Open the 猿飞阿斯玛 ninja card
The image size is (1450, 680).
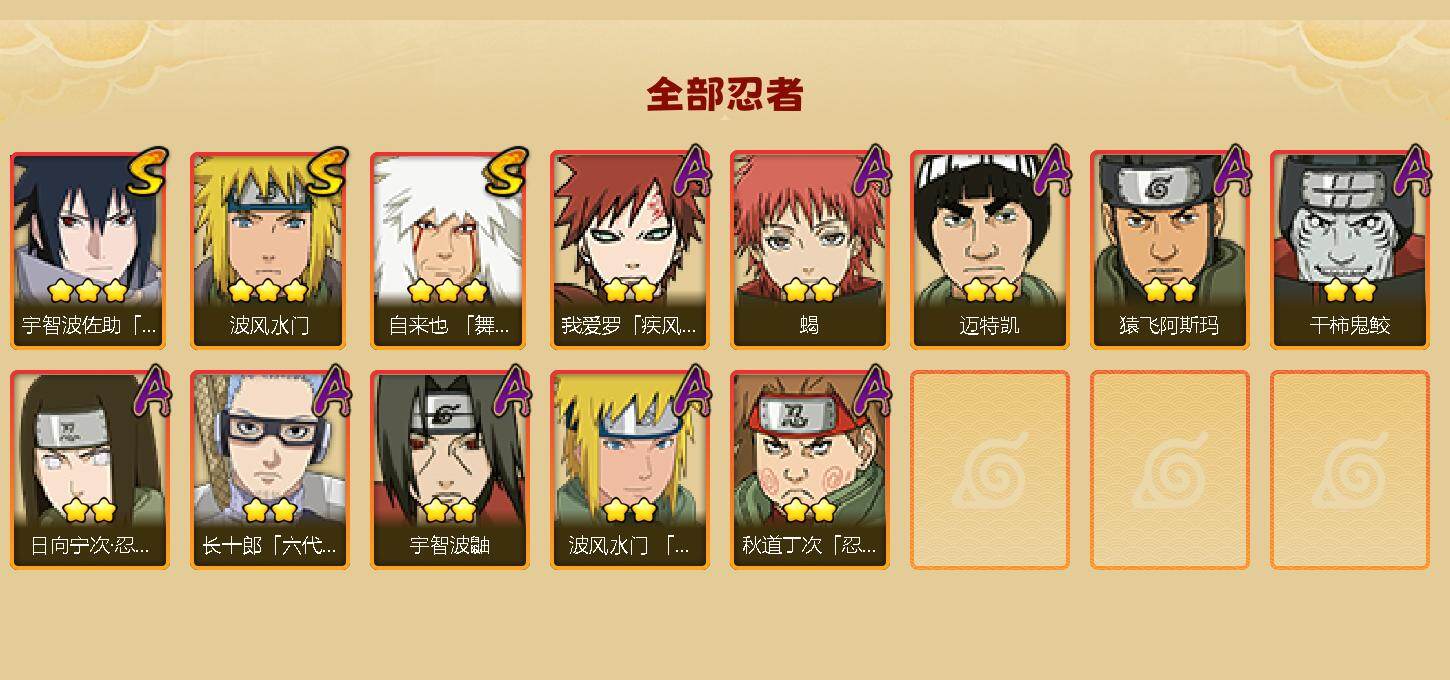(1170, 250)
